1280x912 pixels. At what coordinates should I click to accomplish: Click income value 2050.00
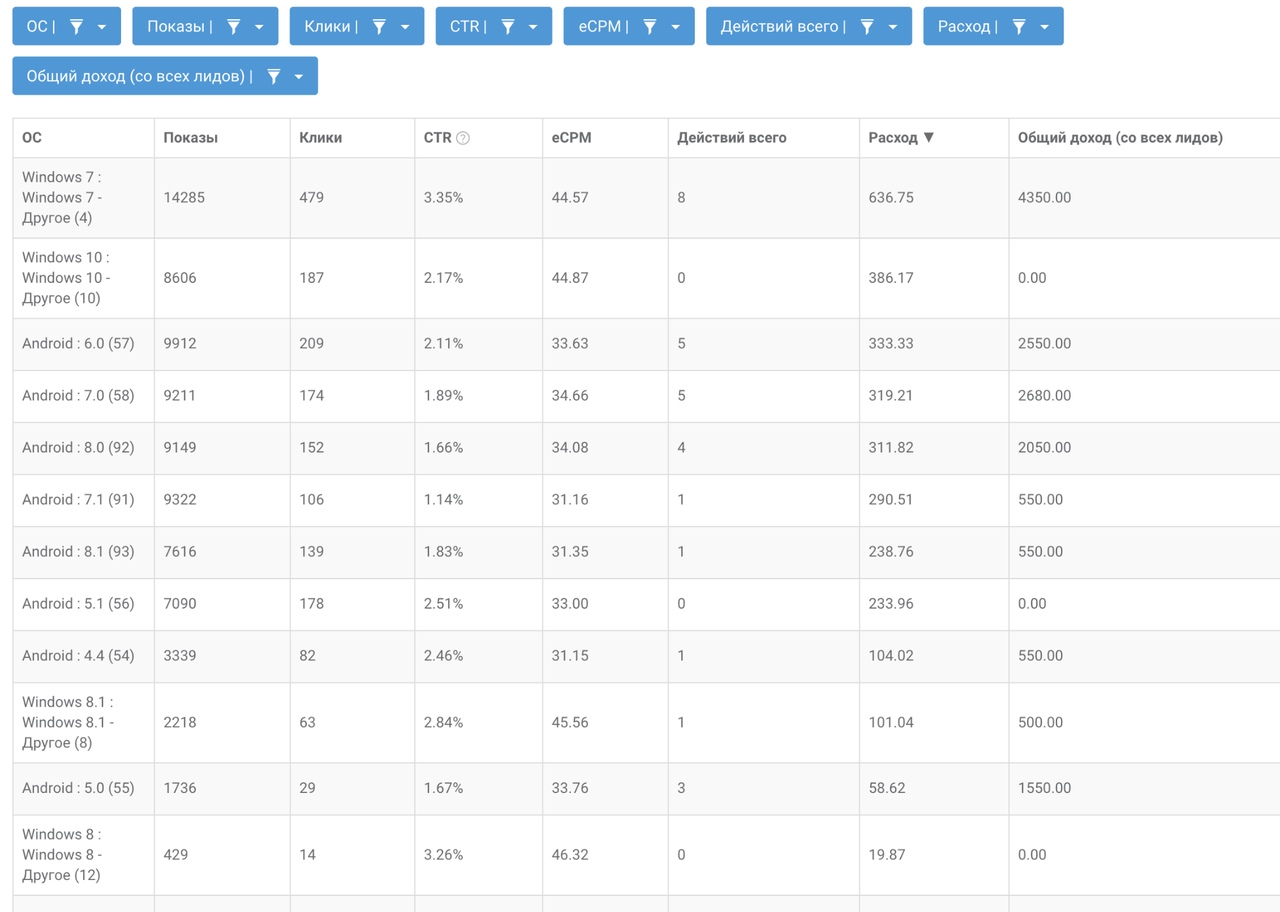coord(1044,447)
